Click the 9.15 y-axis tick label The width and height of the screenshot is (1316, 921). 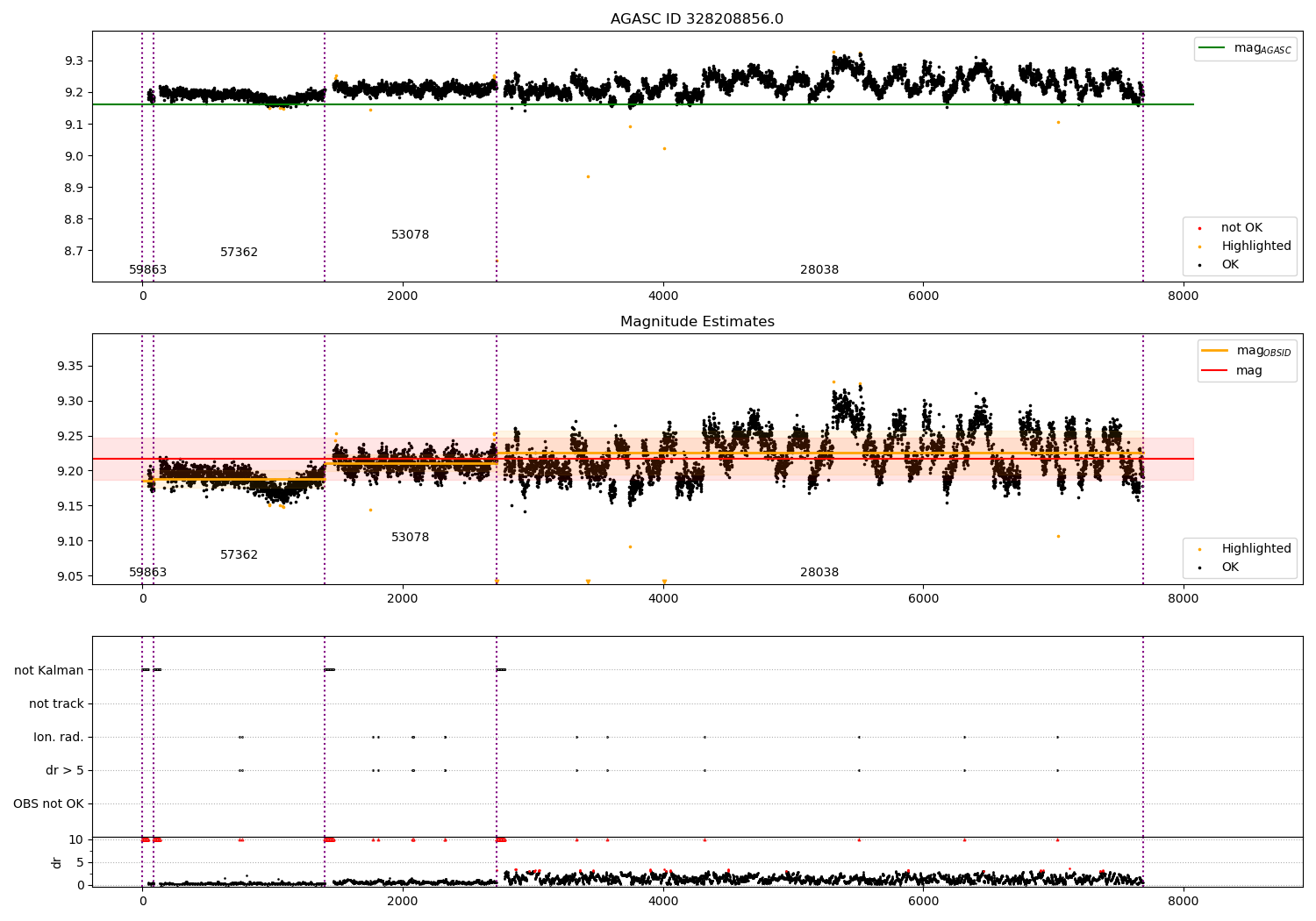70,507
